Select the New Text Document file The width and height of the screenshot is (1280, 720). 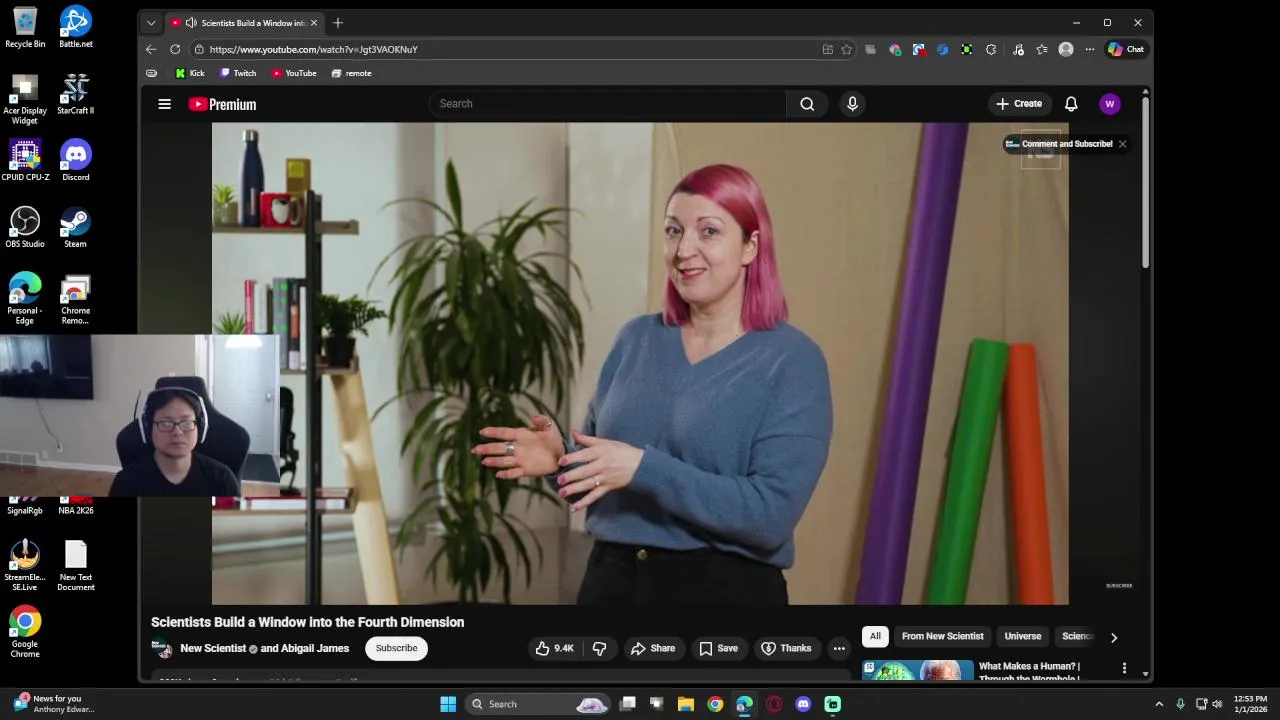tap(75, 566)
